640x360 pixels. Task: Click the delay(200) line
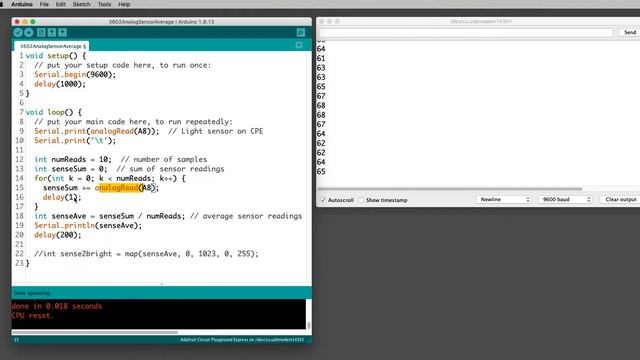click(x=58, y=235)
